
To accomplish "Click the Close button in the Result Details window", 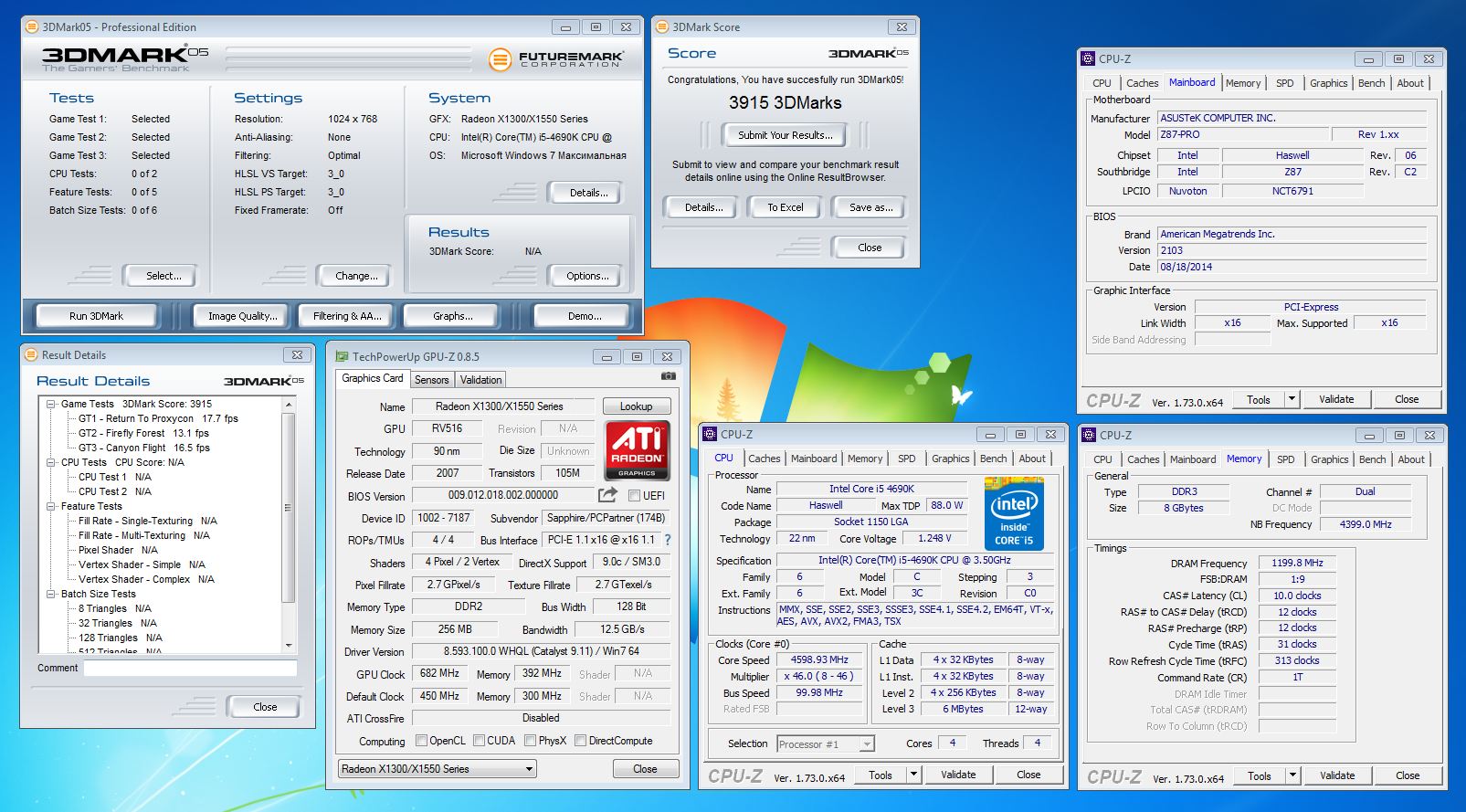I will click(x=265, y=707).
